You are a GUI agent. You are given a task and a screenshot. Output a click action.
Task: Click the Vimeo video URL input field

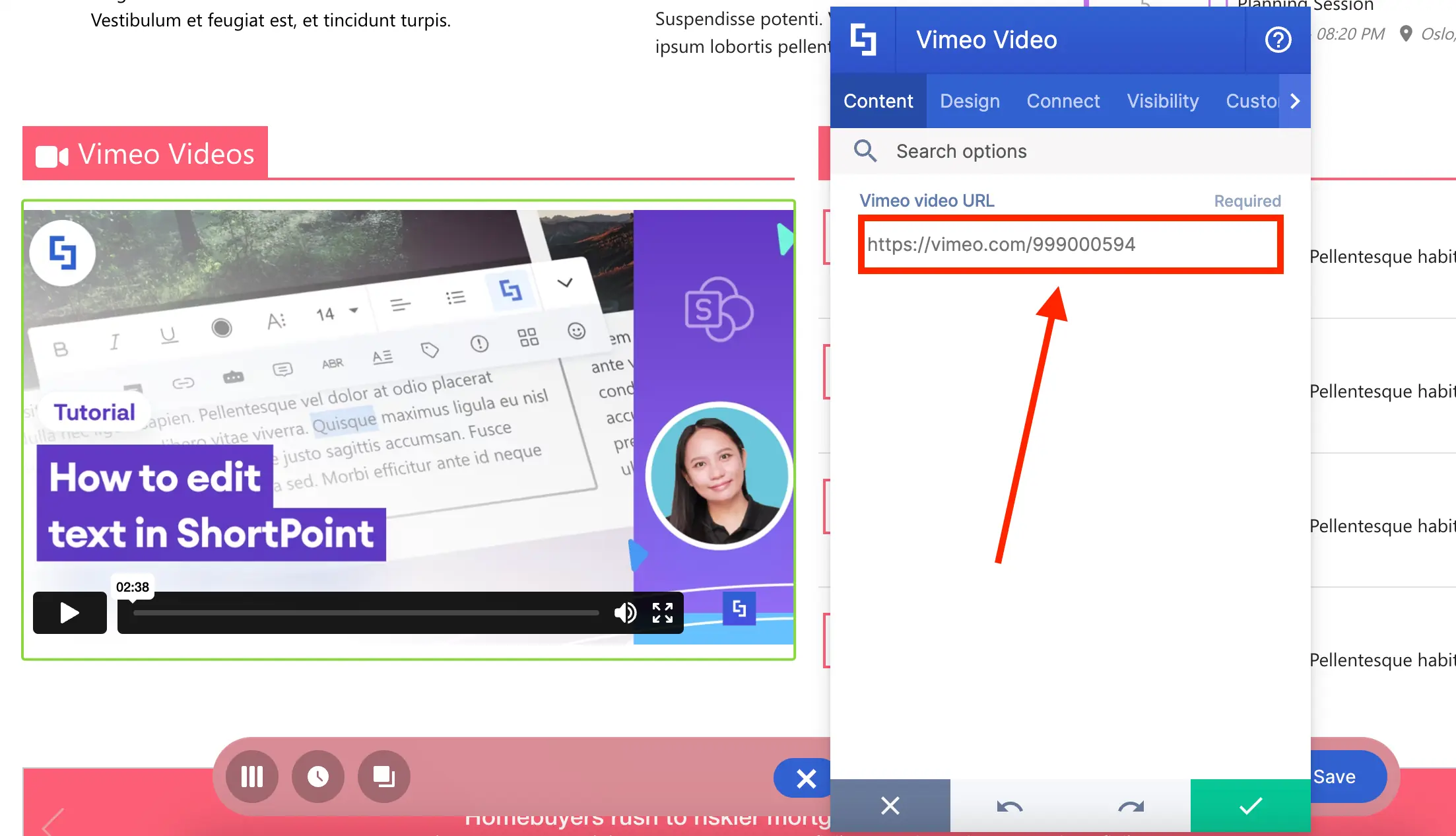(1071, 244)
